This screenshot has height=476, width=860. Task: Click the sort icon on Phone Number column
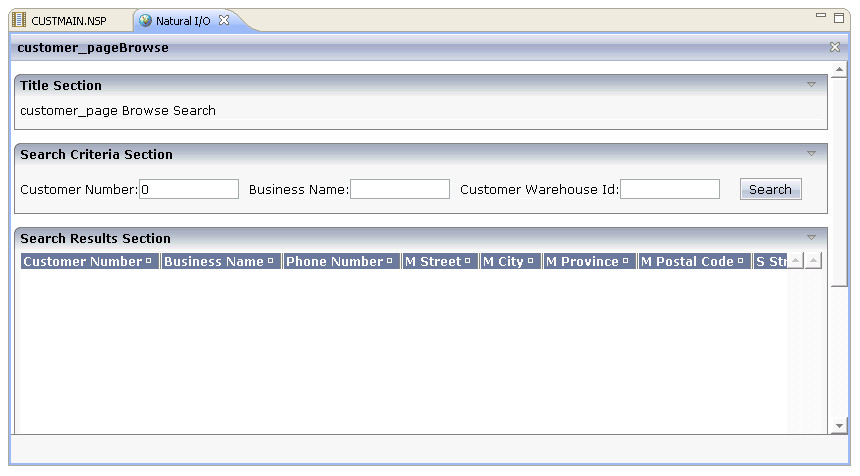(x=390, y=262)
